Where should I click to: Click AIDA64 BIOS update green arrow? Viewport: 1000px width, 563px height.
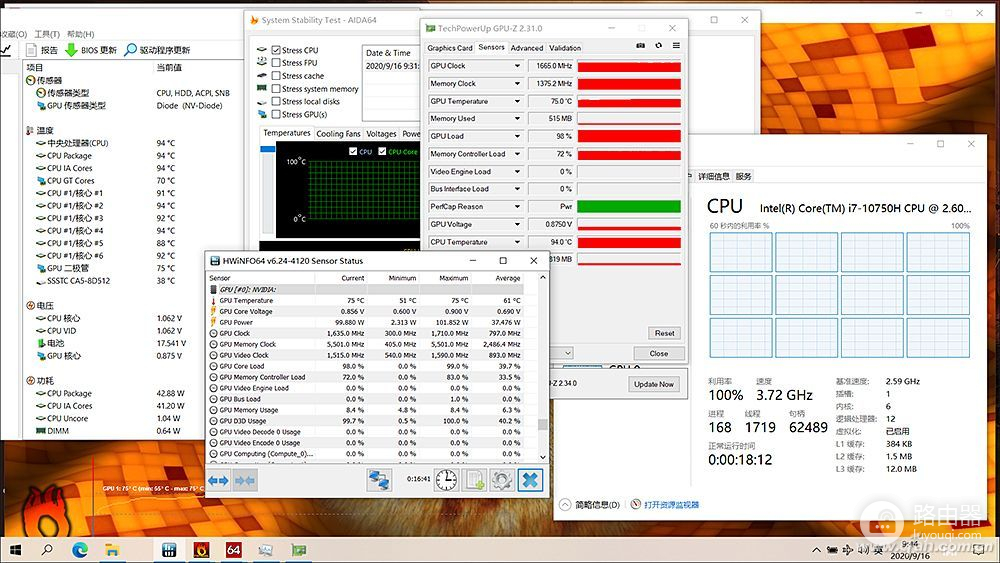pyautogui.click(x=71, y=50)
